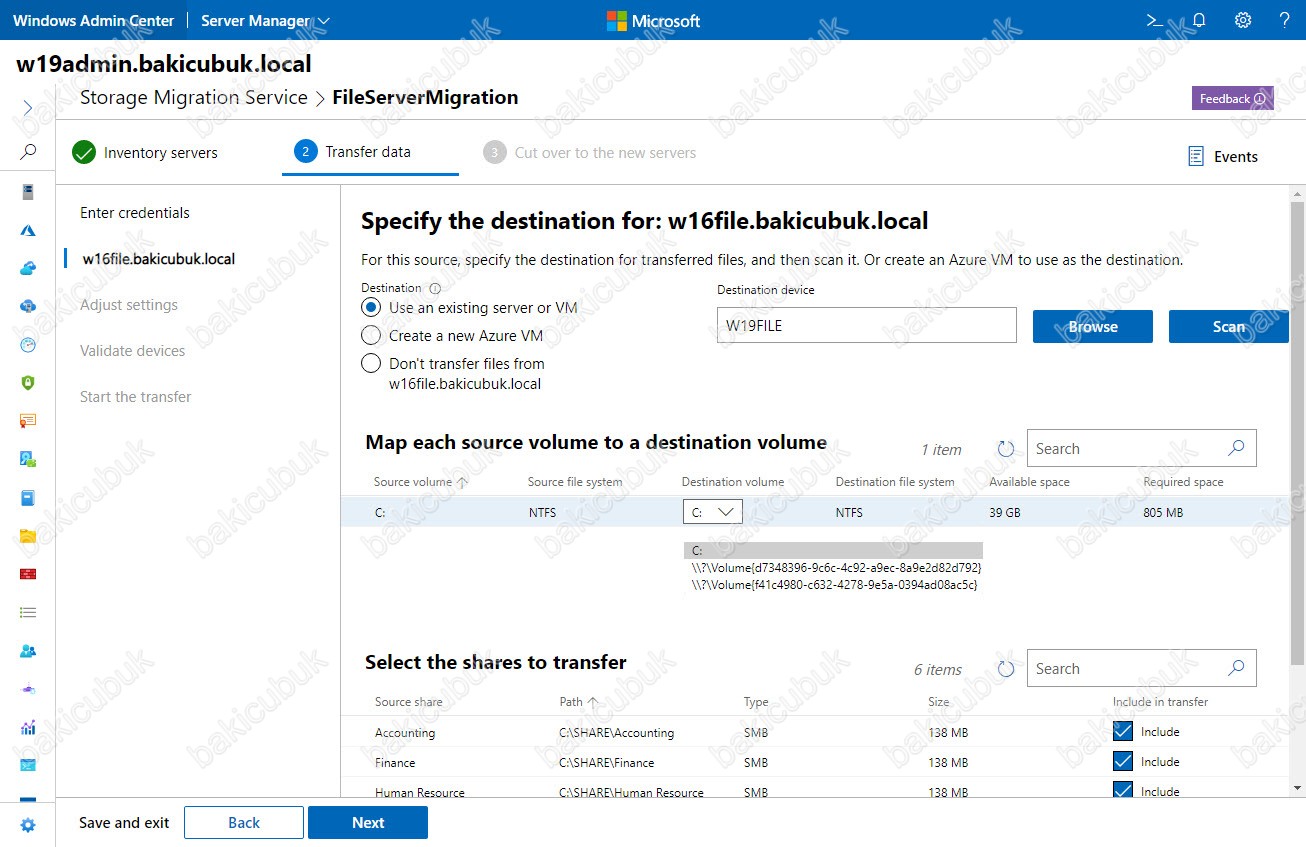
Task: Open the yellow Files folder icon
Action: coord(28,536)
